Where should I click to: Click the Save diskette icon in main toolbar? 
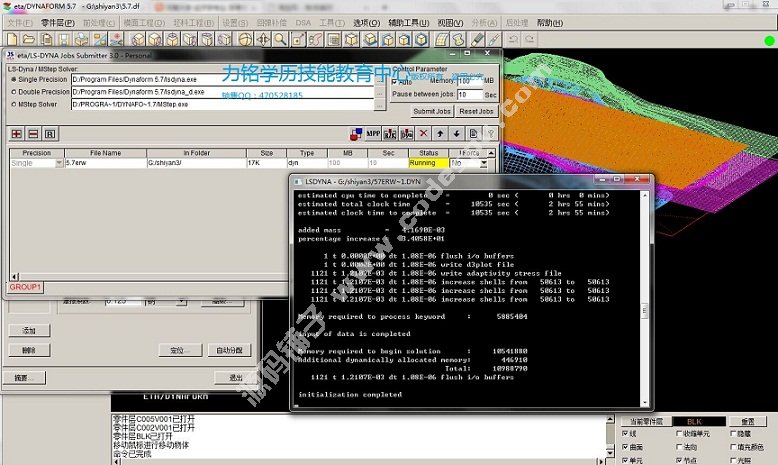coord(64,40)
